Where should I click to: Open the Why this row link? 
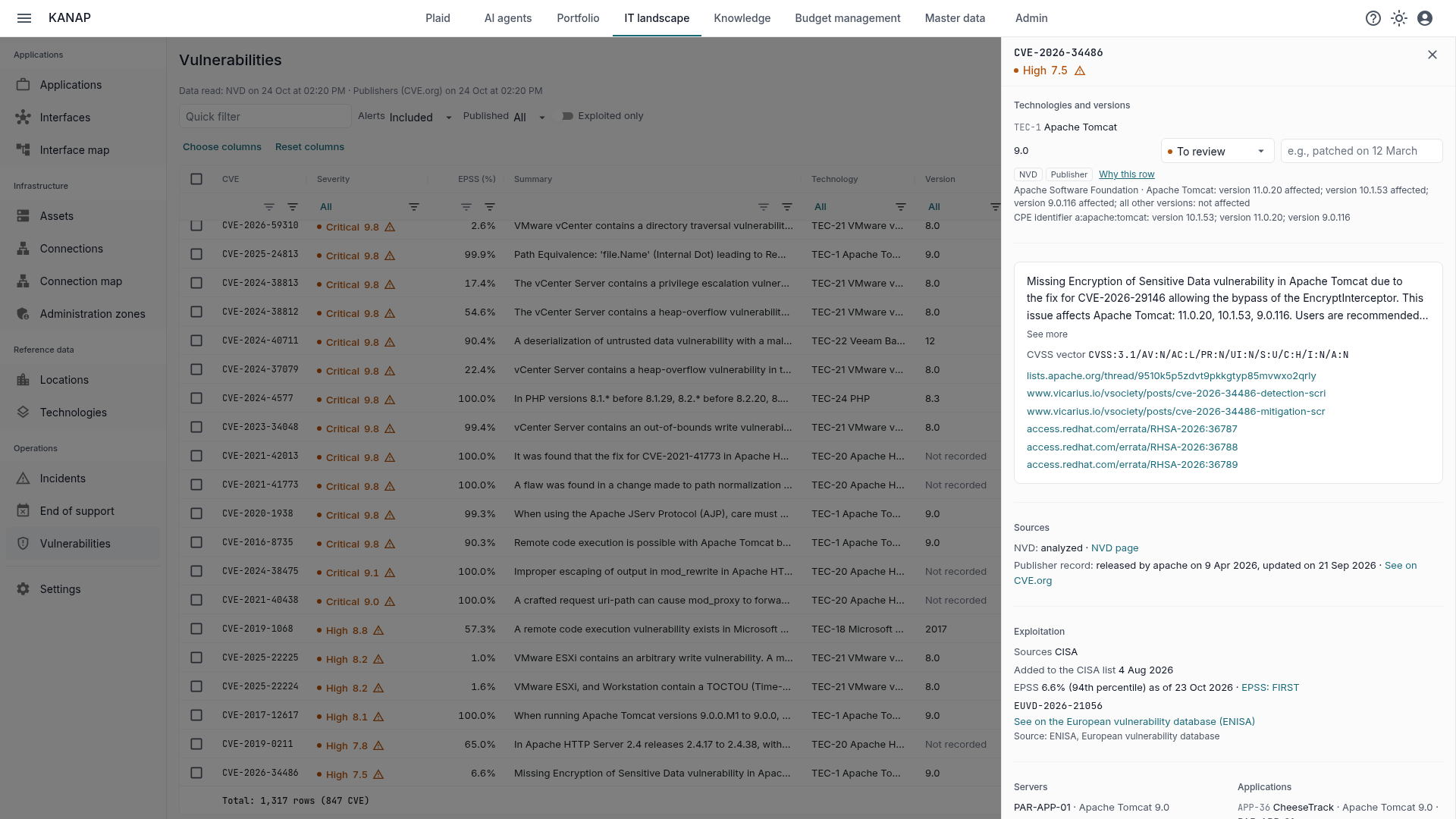pos(1126,174)
